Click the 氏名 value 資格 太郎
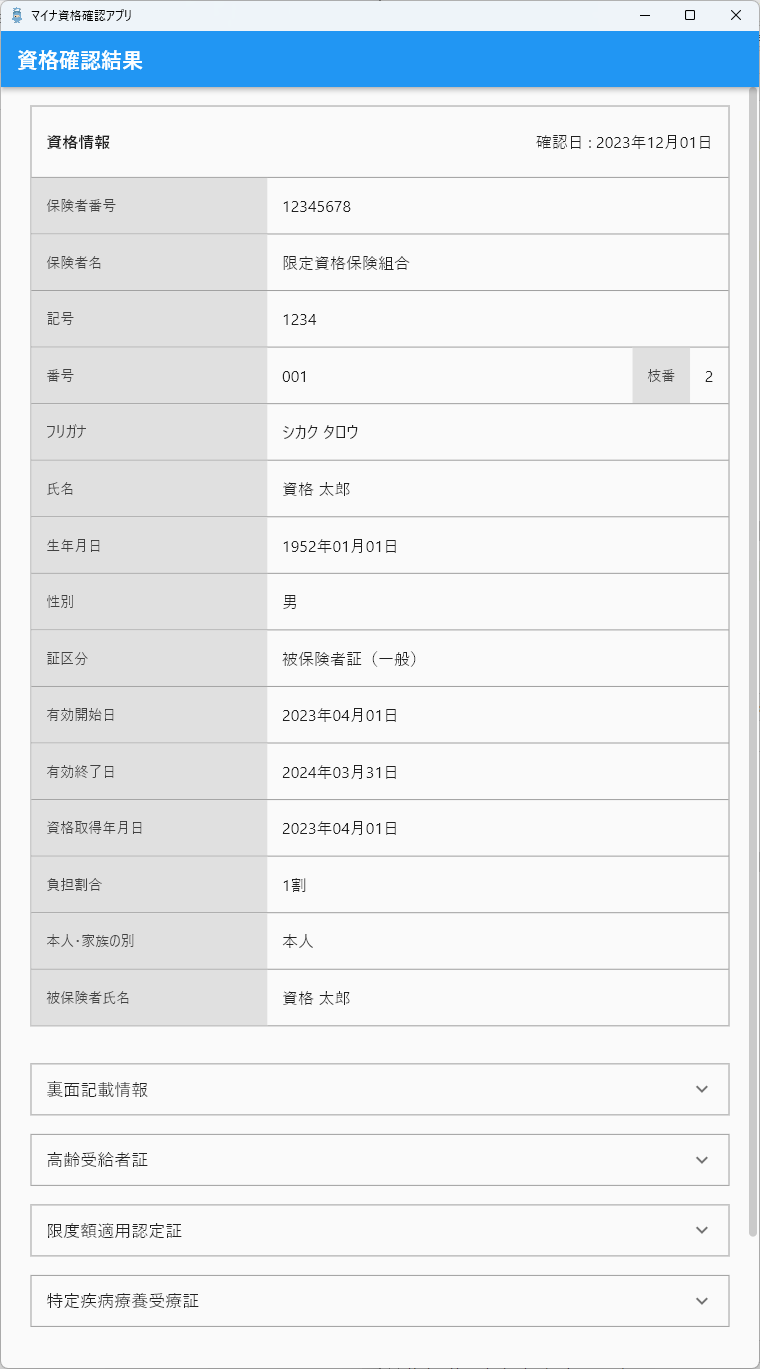This screenshot has height=1369, width=760. tap(316, 489)
